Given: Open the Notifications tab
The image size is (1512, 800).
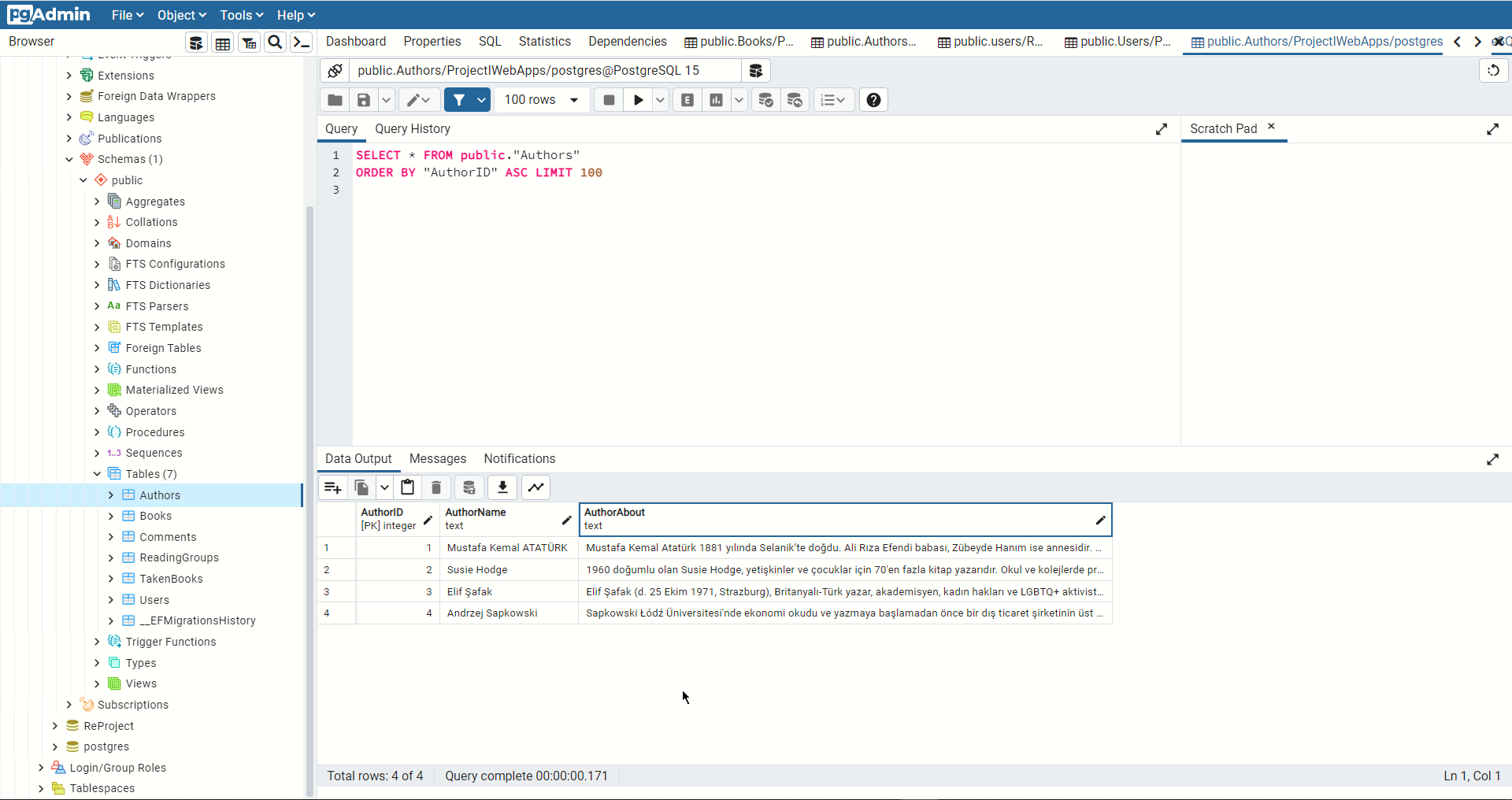Looking at the screenshot, I should 520,459.
